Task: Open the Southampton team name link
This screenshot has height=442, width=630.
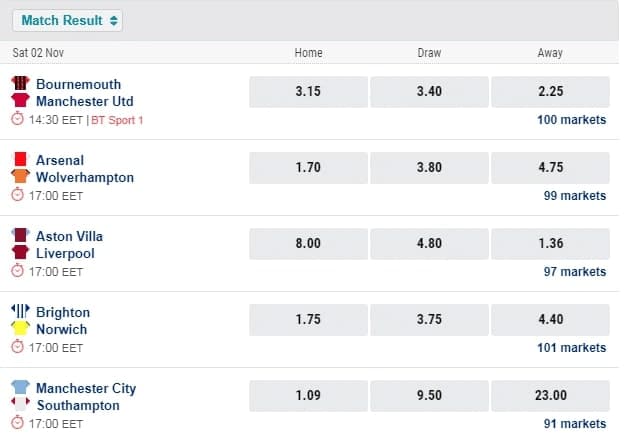Action: pyautogui.click(x=78, y=406)
